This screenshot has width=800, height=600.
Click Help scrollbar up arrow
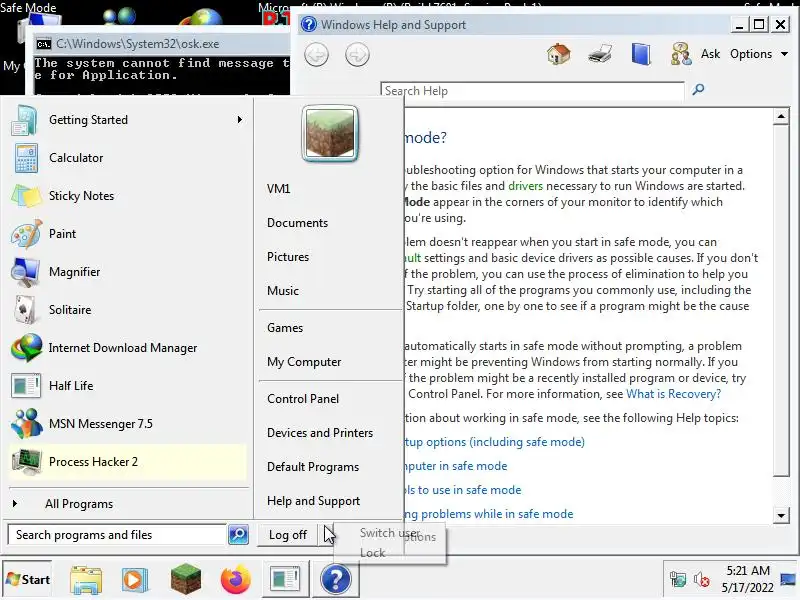pyautogui.click(x=781, y=117)
